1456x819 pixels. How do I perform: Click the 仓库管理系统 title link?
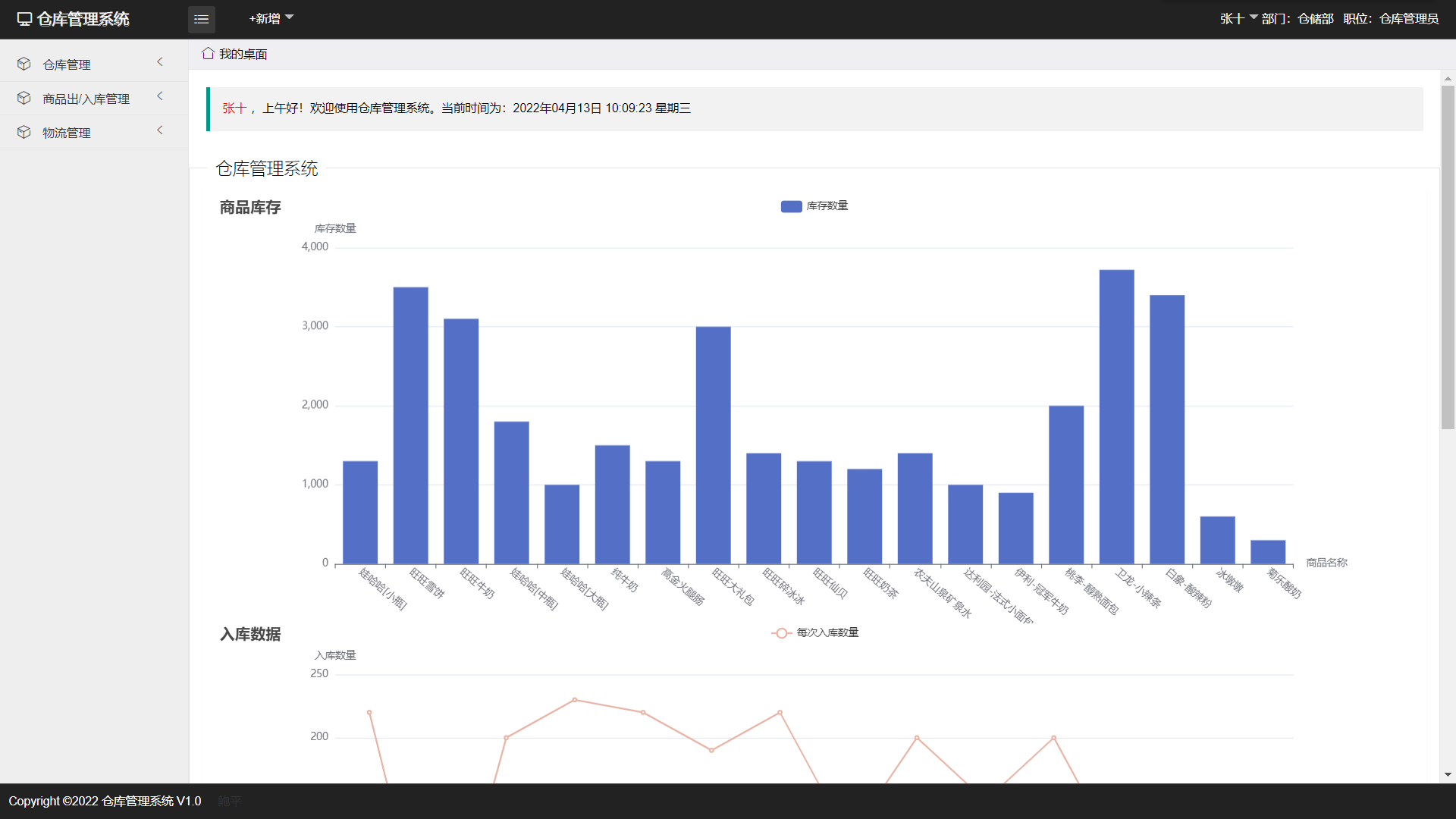83,19
